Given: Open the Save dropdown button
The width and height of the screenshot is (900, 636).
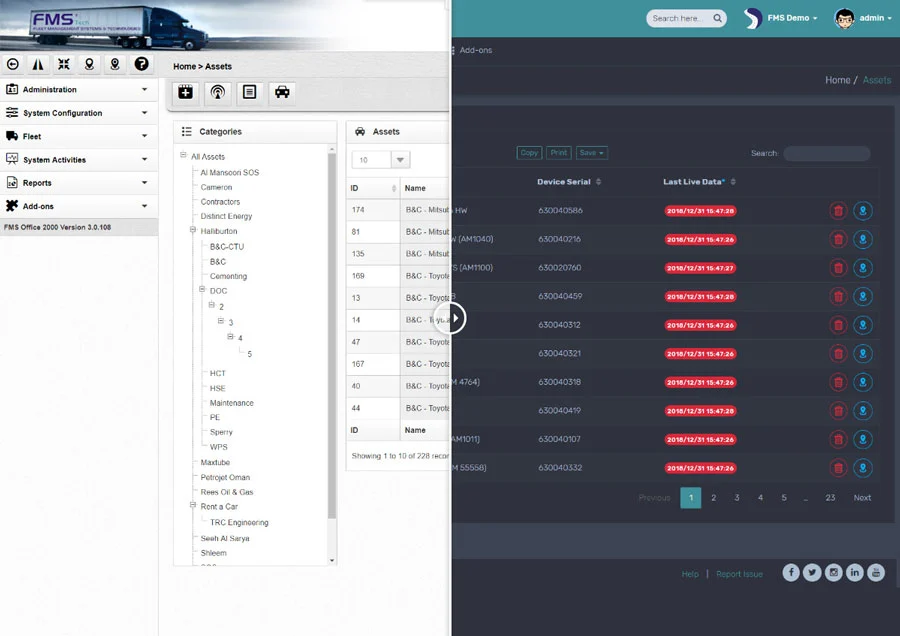Looking at the screenshot, I should pyautogui.click(x=591, y=153).
